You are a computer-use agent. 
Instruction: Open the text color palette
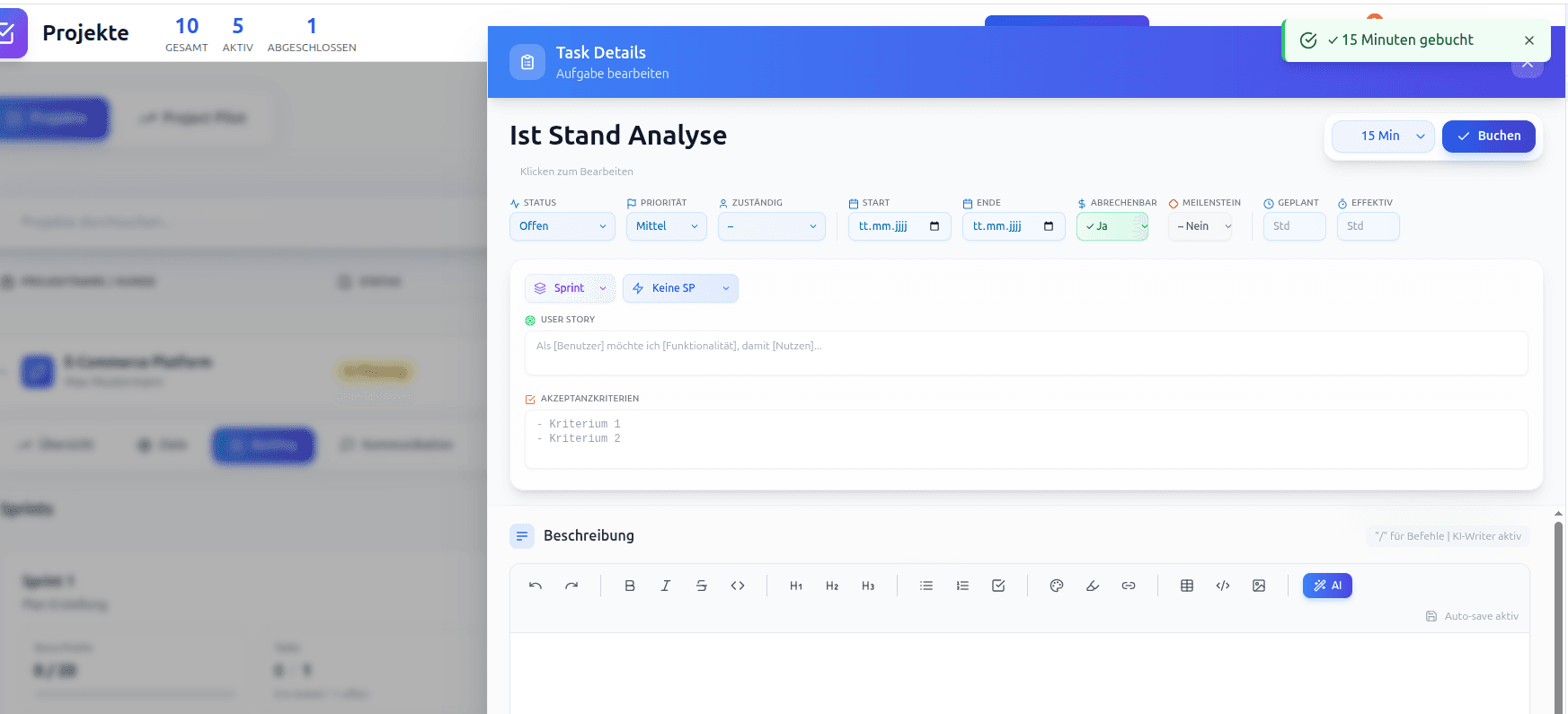pyautogui.click(x=1057, y=586)
